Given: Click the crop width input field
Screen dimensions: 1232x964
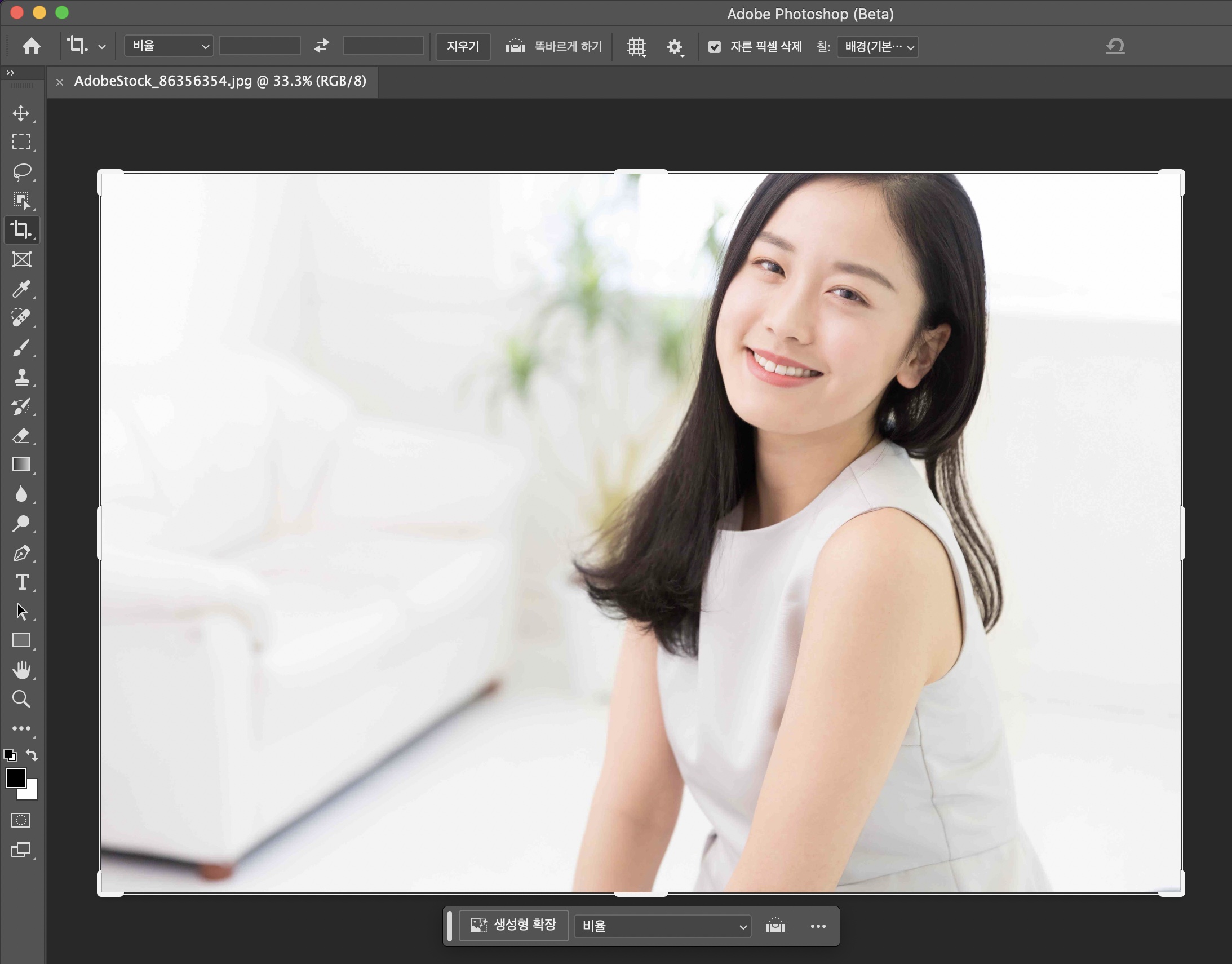Looking at the screenshot, I should coord(259,46).
